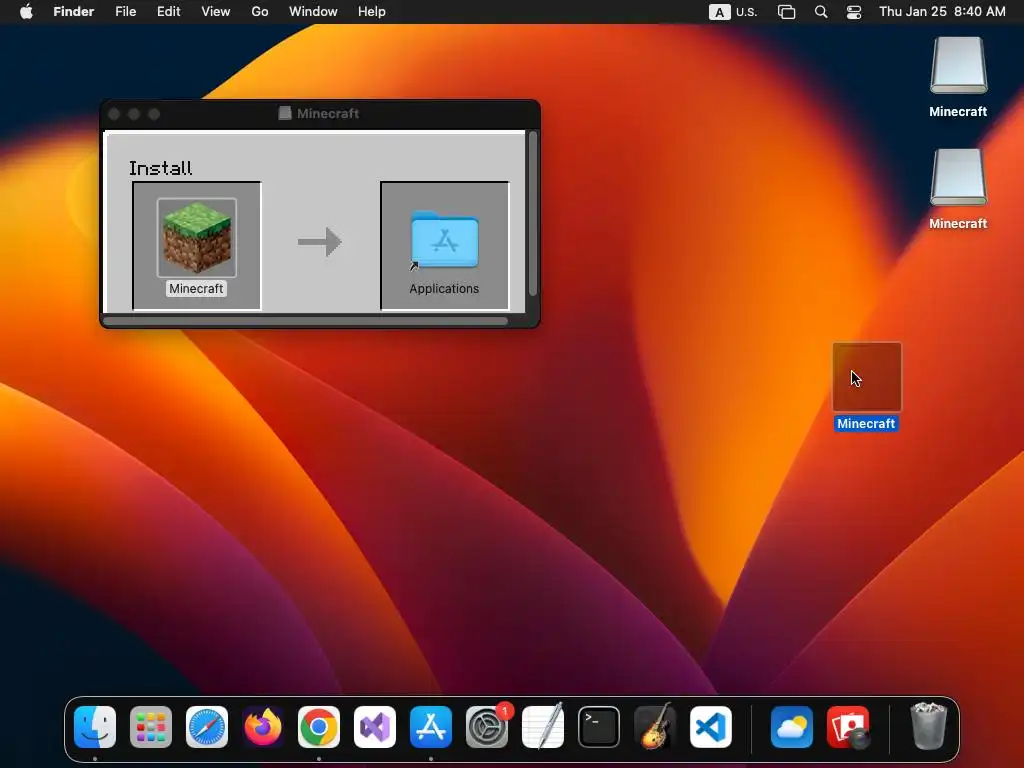Click the Minecraft label under the grass block
This screenshot has height=768, width=1024.
(196, 289)
